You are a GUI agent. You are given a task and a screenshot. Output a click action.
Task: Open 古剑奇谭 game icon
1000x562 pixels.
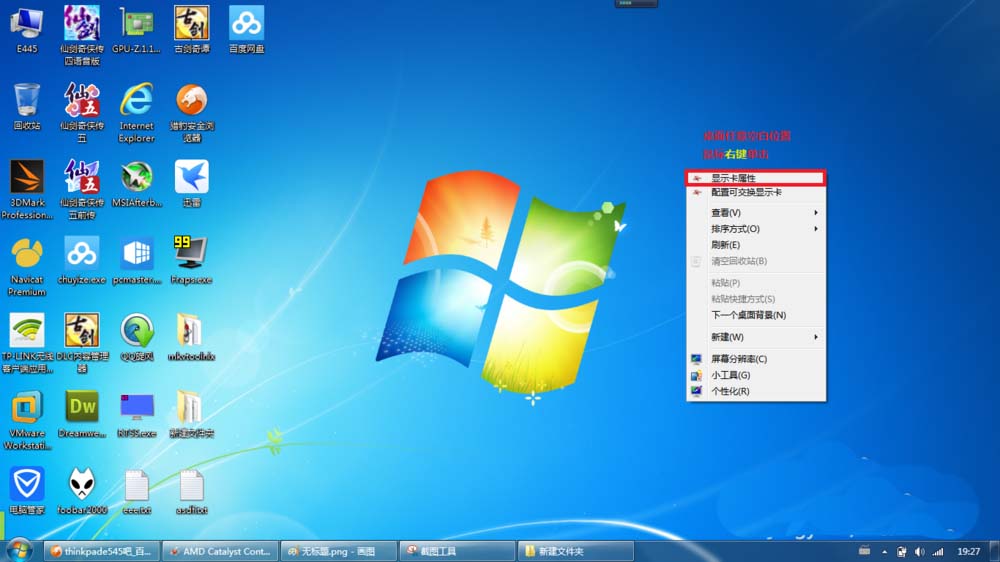[x=191, y=30]
